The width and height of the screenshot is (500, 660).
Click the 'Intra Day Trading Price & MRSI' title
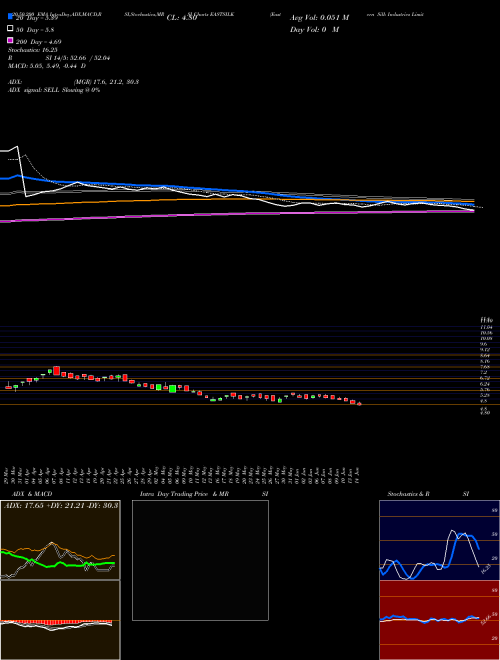tap(204, 494)
